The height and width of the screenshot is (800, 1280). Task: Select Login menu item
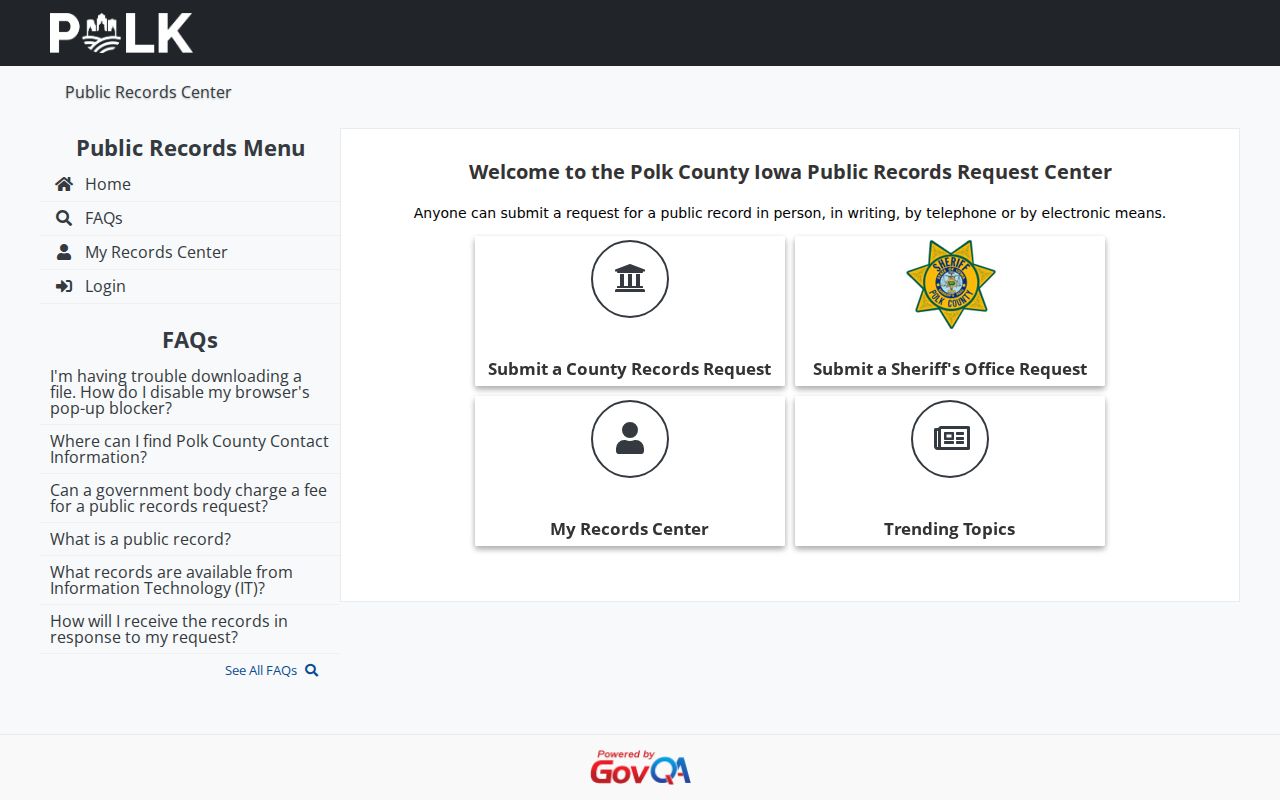click(x=105, y=286)
